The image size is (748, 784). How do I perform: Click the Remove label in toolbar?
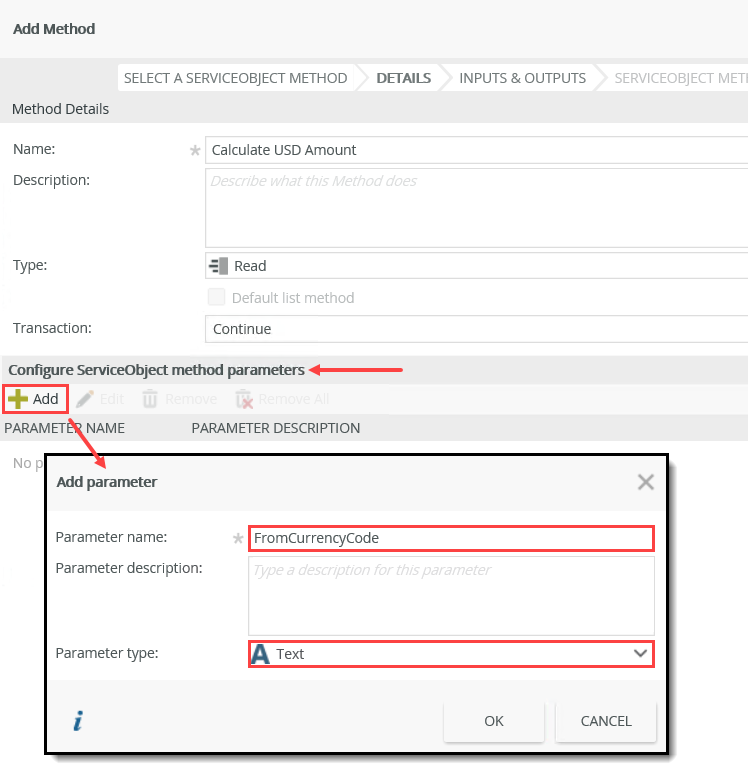point(191,399)
